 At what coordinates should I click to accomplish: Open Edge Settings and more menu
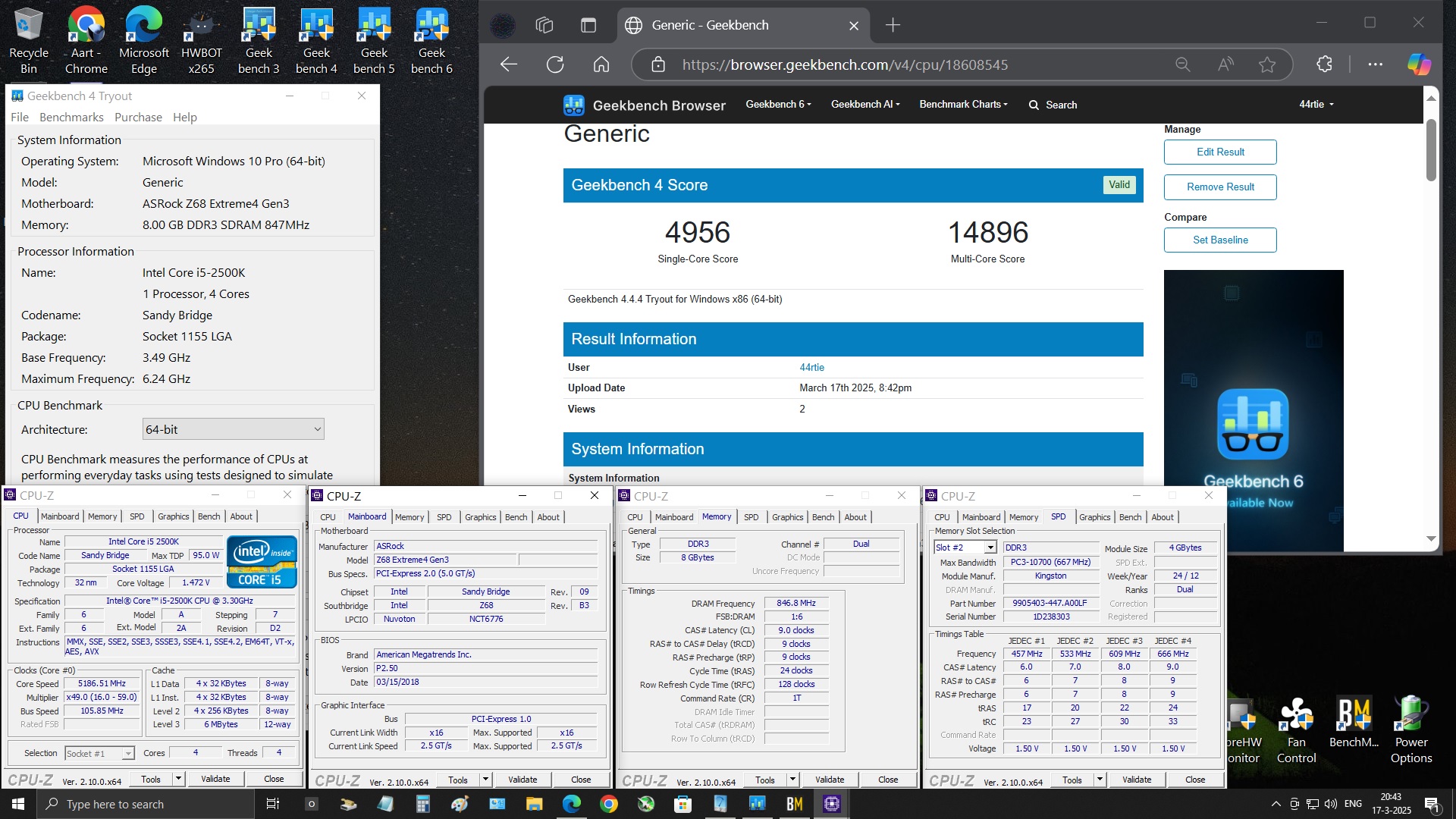pyautogui.click(x=1375, y=64)
